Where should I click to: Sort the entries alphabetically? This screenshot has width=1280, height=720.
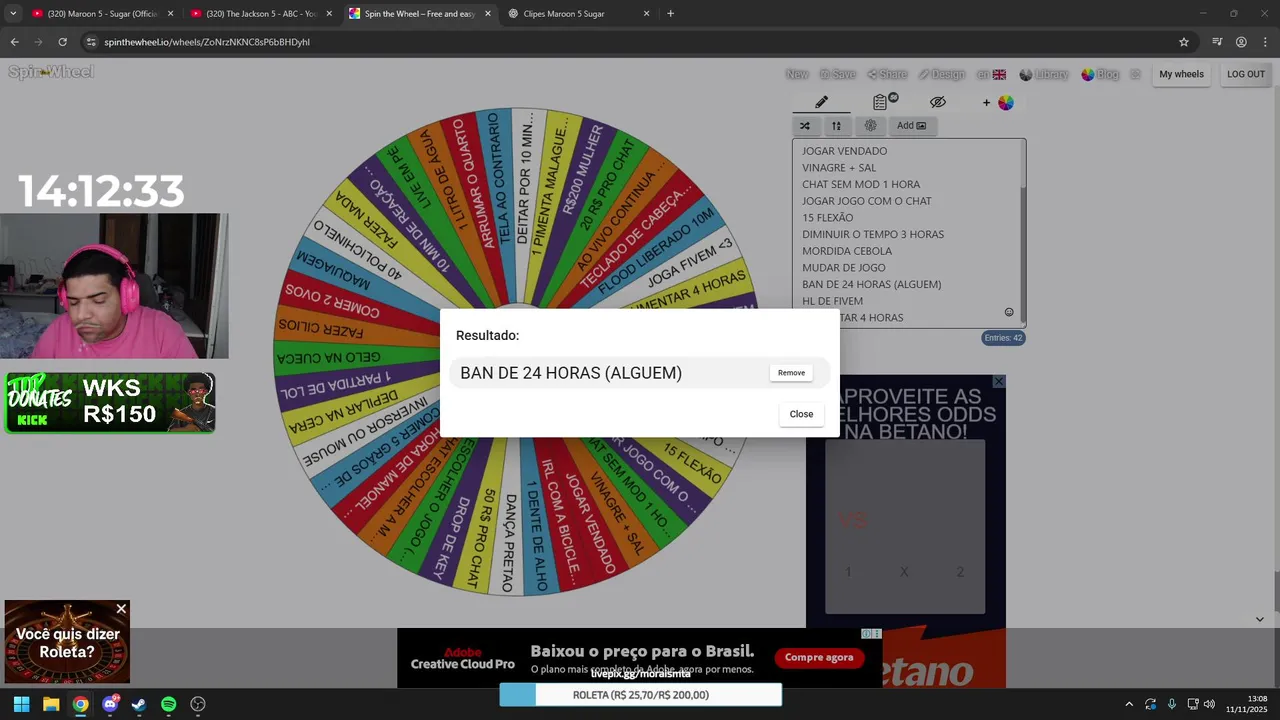pyautogui.click(x=836, y=126)
